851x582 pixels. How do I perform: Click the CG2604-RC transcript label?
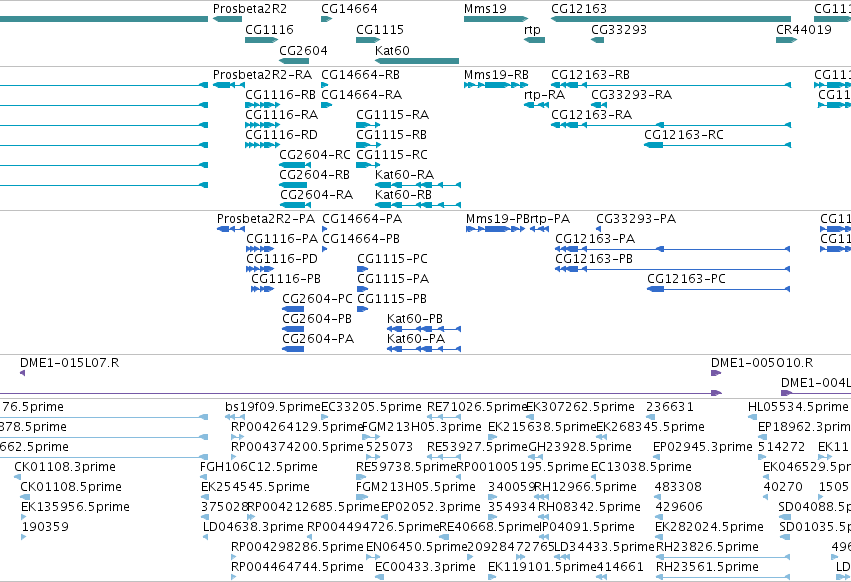click(315, 155)
